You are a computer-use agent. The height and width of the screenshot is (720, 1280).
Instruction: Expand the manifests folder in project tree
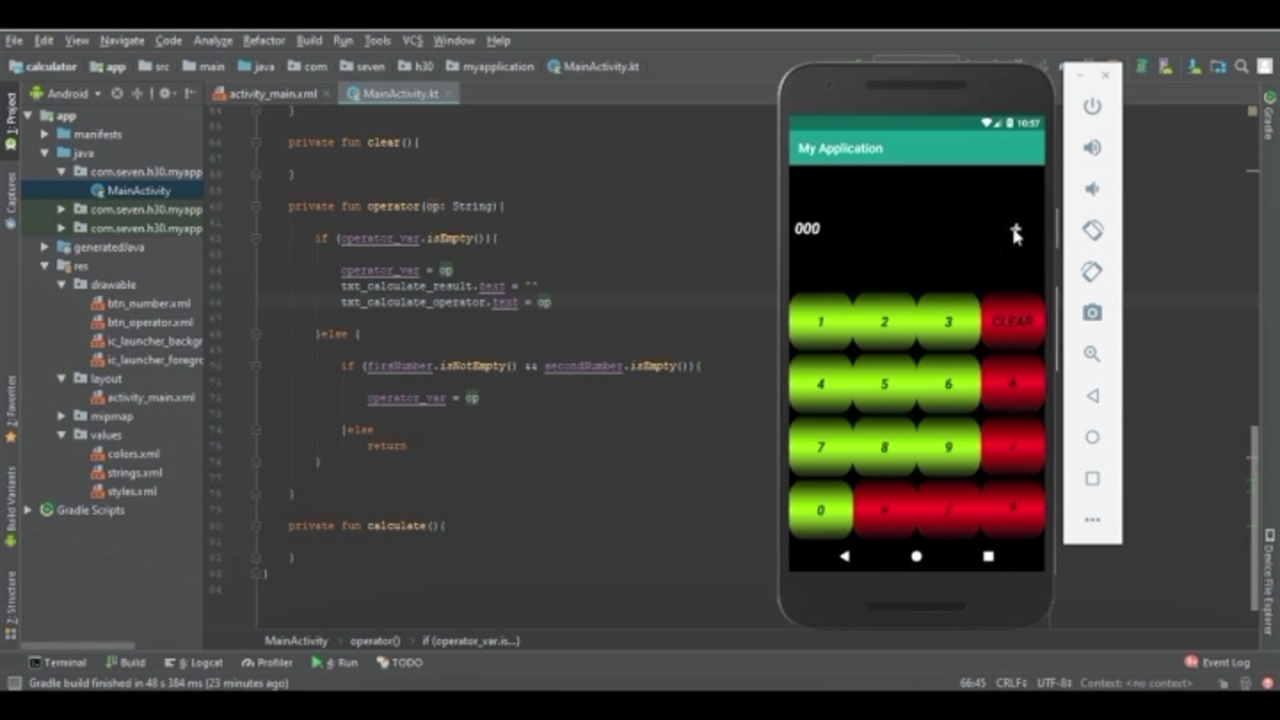tap(45, 134)
